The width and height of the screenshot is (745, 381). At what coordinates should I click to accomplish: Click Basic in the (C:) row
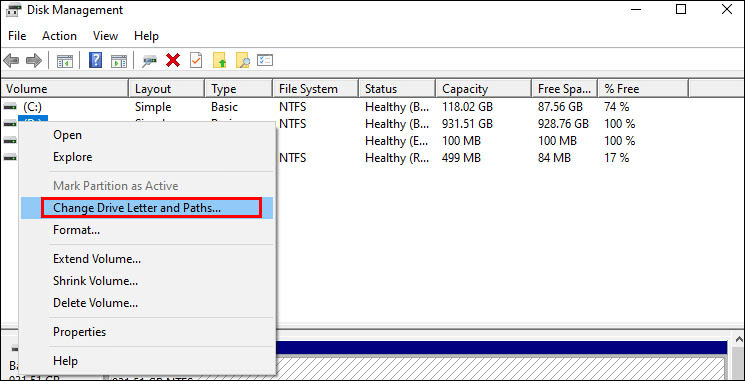[x=224, y=107]
